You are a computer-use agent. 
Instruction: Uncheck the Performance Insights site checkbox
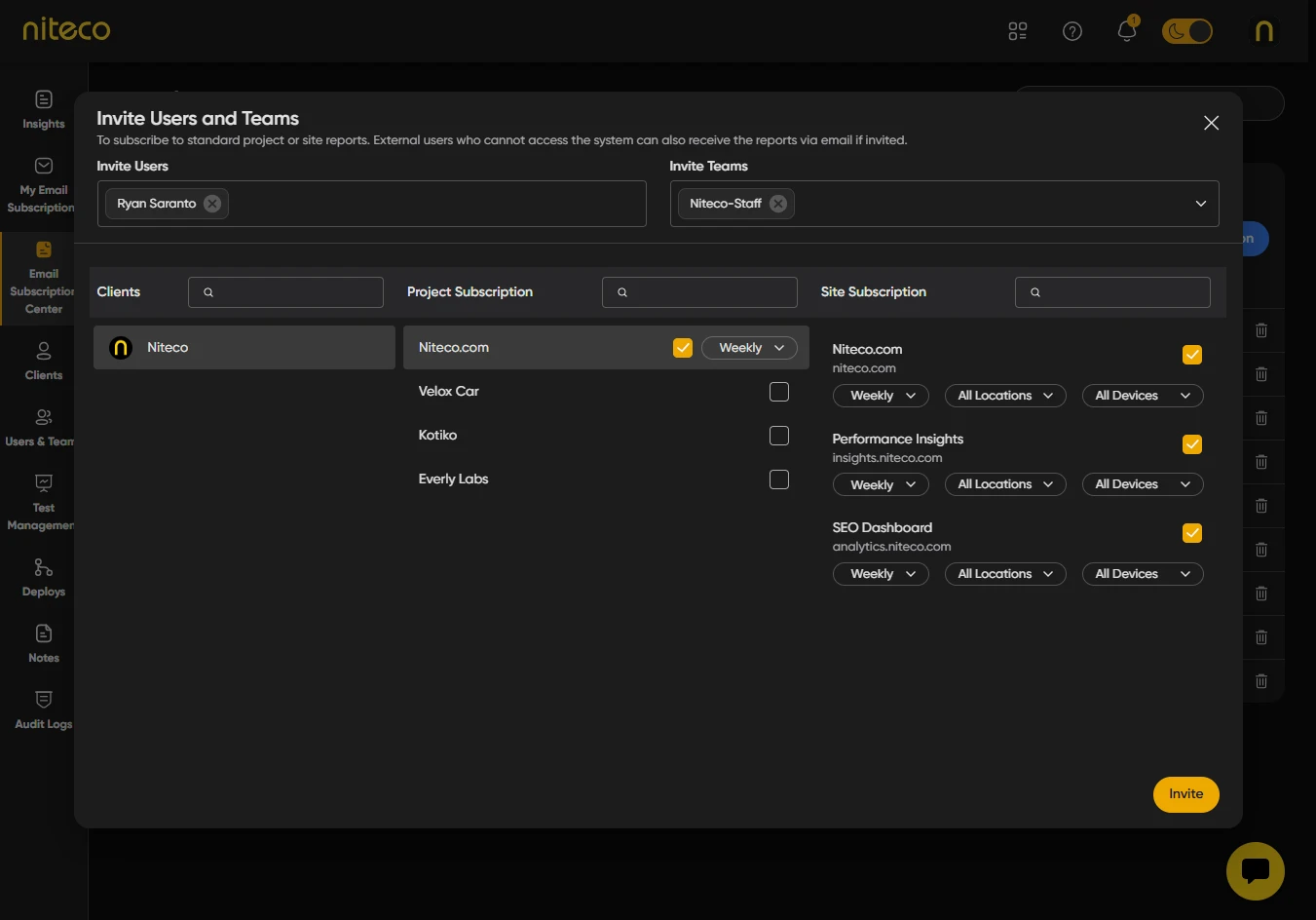tap(1192, 444)
